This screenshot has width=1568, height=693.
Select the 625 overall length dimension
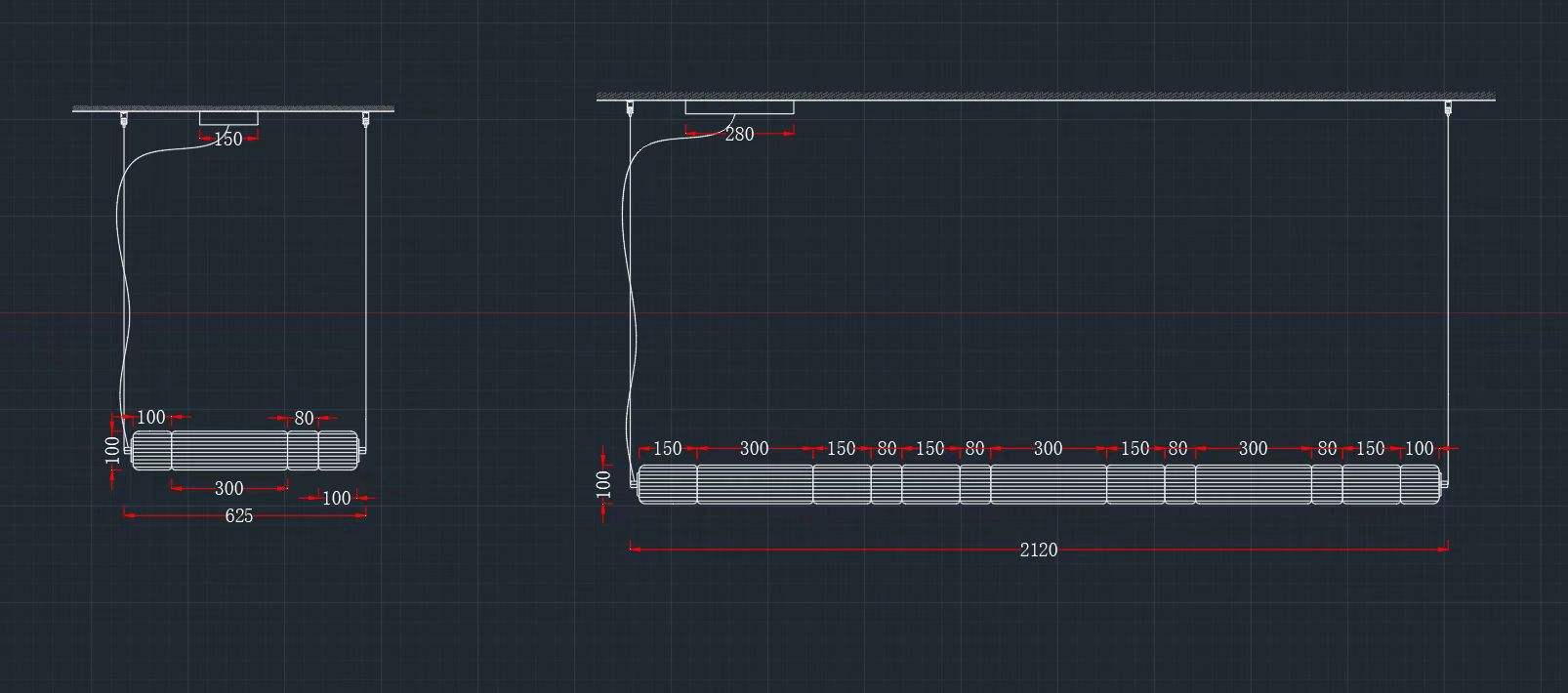coord(239,515)
